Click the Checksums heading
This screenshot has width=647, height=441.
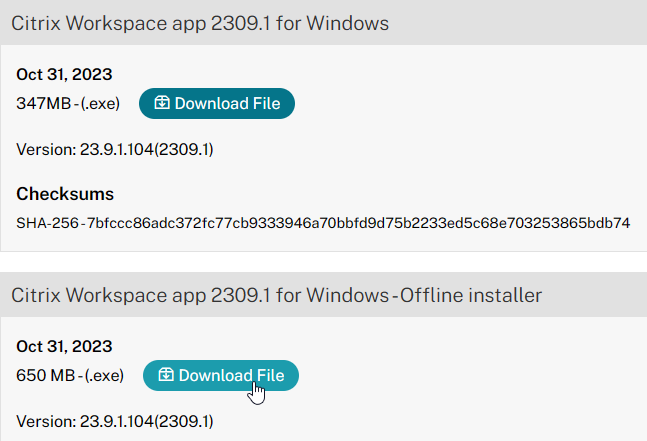point(65,194)
